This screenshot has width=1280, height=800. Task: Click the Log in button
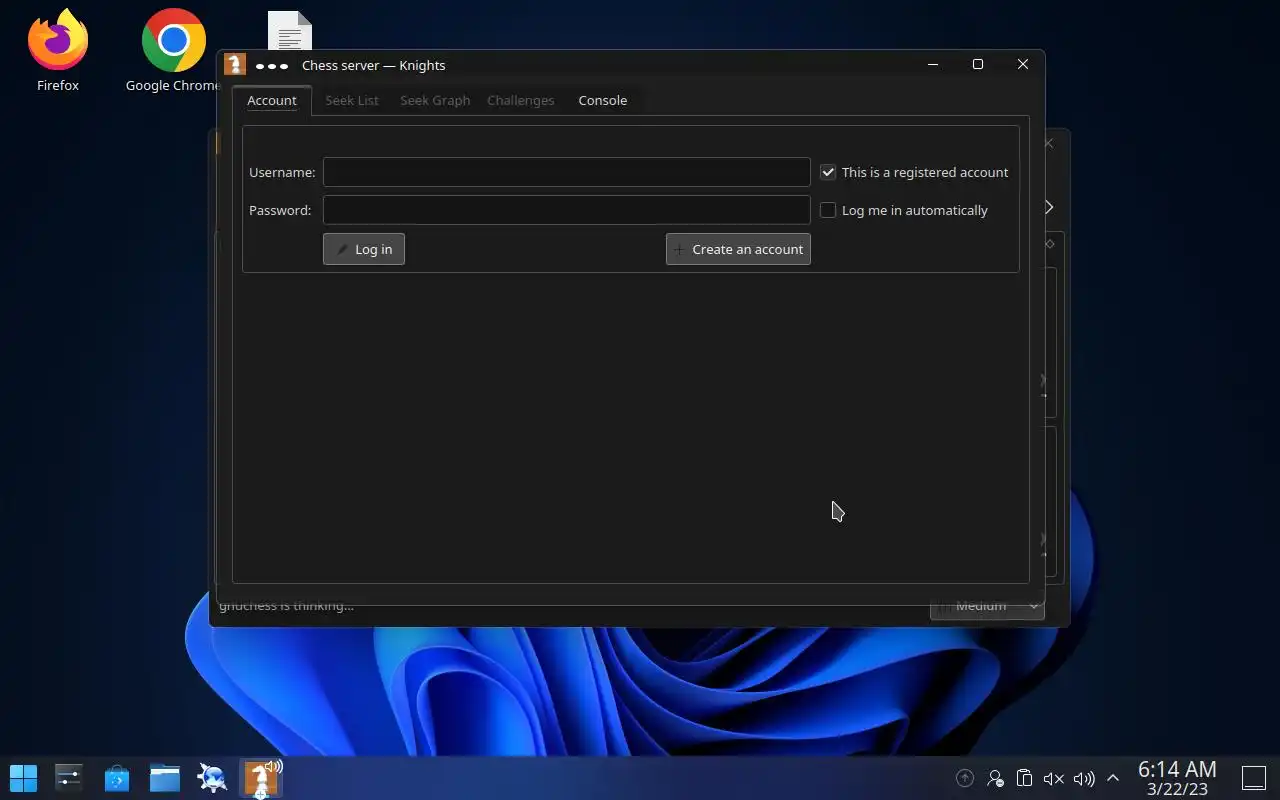click(364, 249)
